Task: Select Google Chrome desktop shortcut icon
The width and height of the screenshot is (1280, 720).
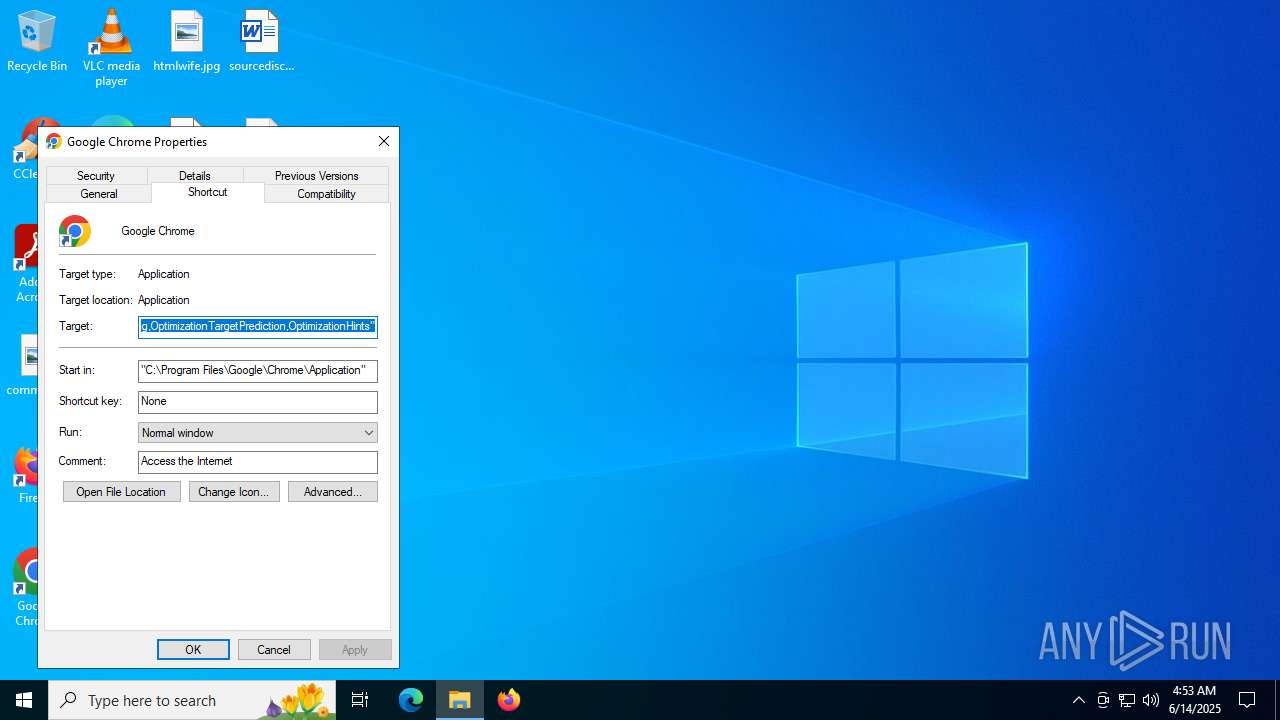Action: (27, 588)
